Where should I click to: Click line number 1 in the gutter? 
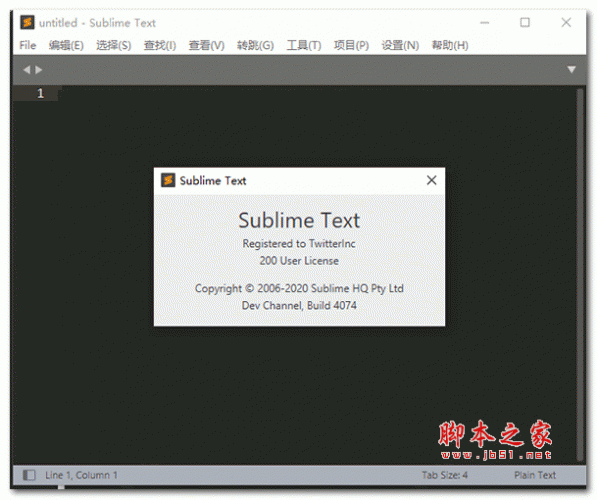coord(40,93)
